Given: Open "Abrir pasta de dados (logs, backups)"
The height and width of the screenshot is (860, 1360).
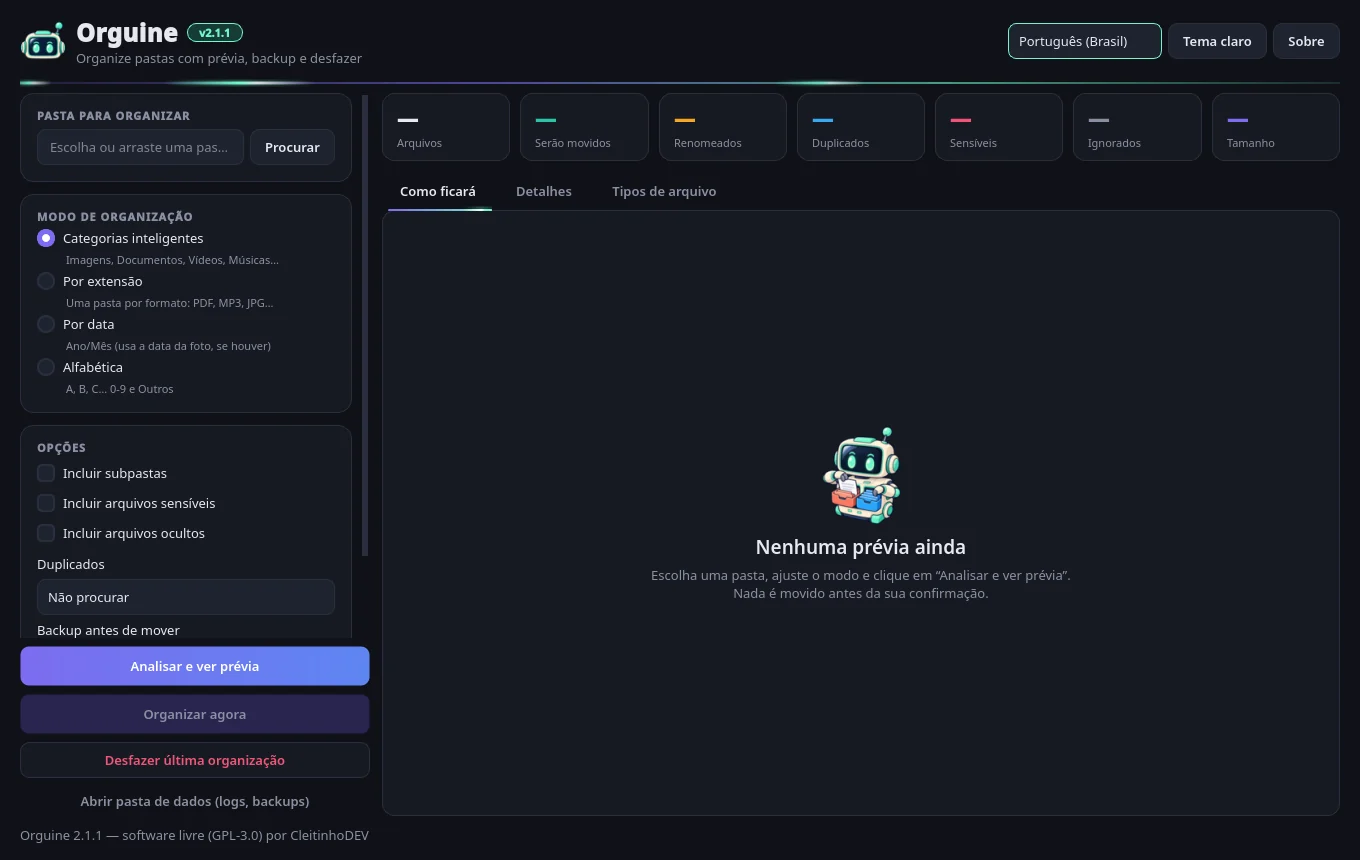Looking at the screenshot, I should coord(195,801).
